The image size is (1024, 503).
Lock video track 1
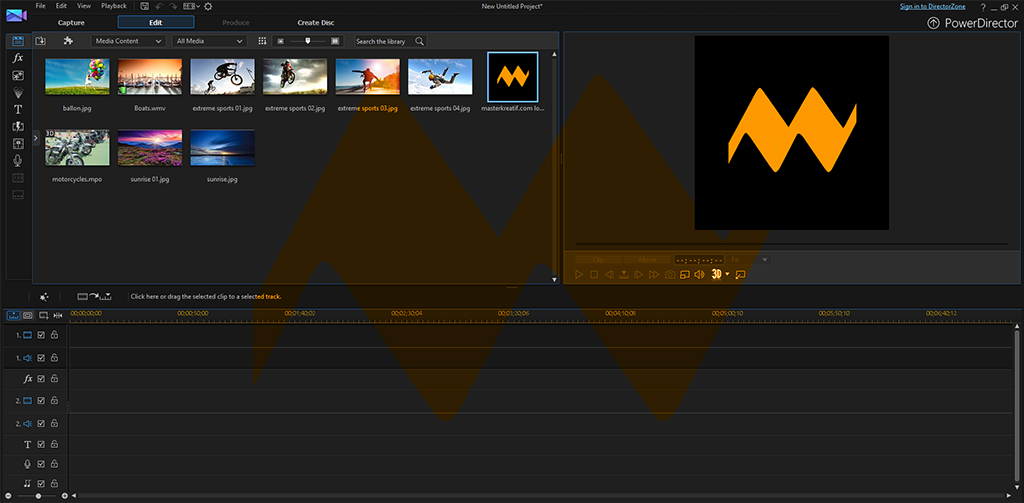(55, 335)
